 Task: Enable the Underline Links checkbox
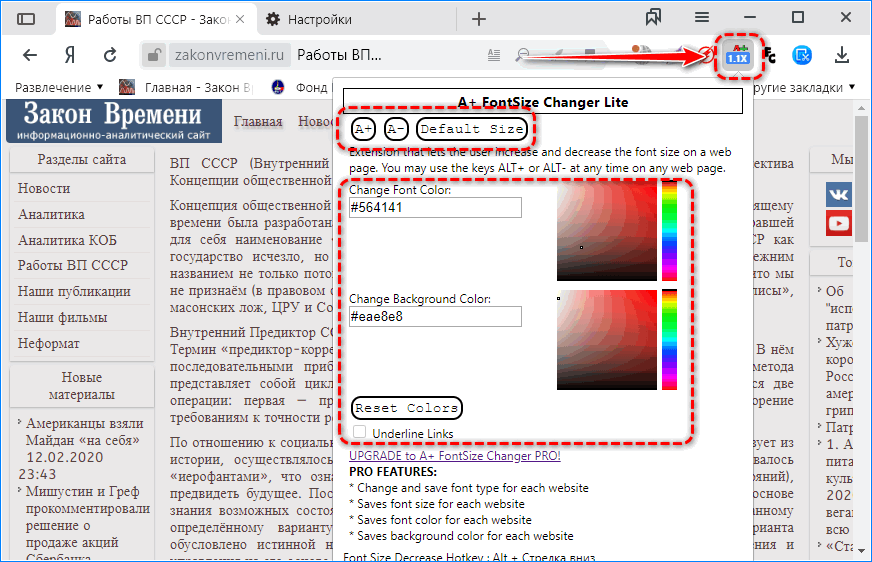[360, 433]
